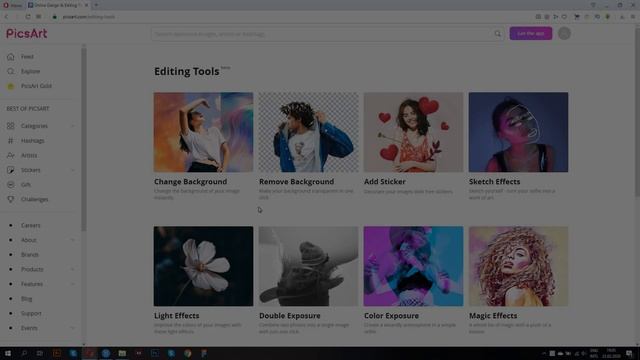Screen dimensions: 640x360
Task: Open Task View on the taskbar
Action: tap(40, 353)
